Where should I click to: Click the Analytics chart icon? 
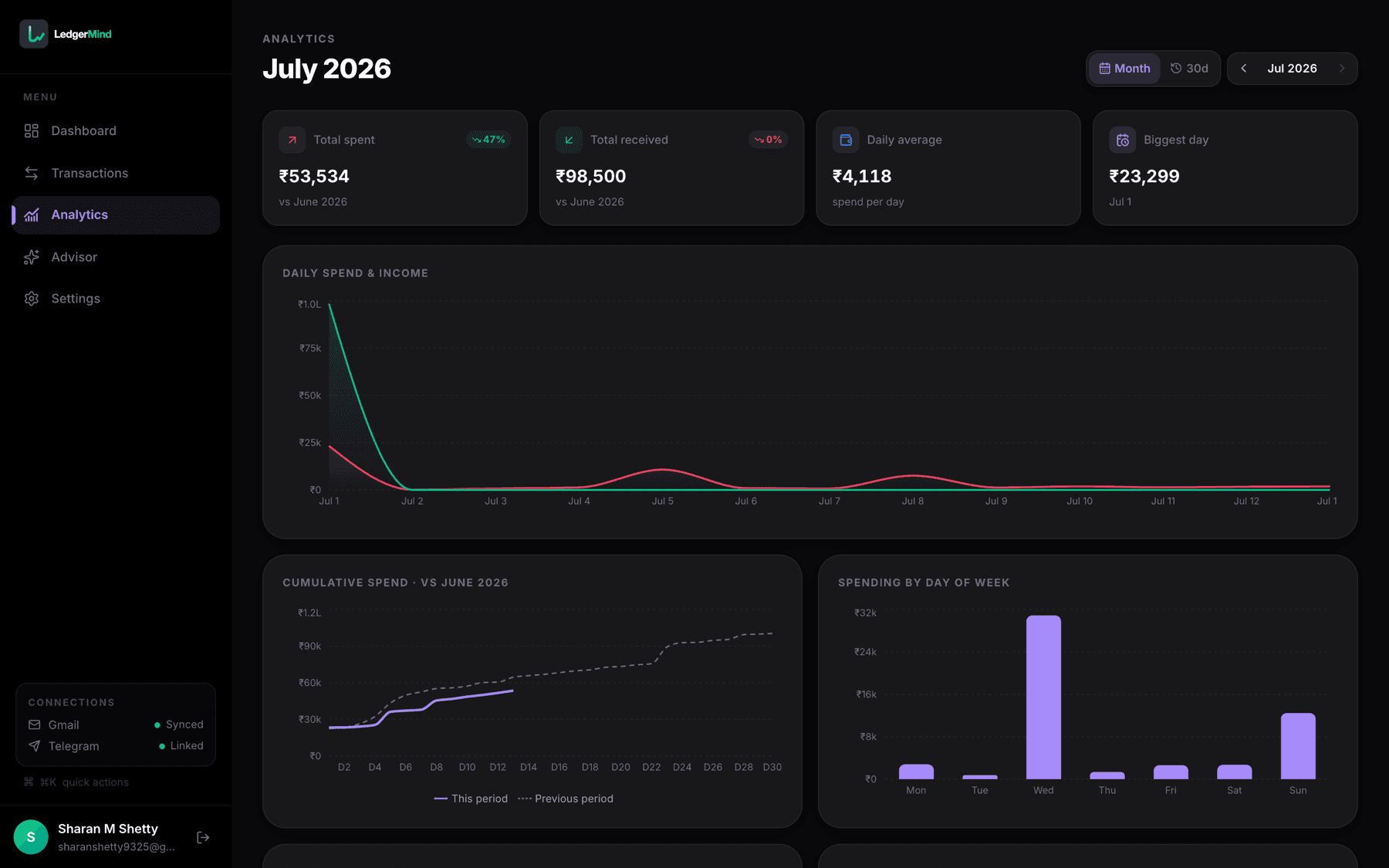click(x=32, y=215)
